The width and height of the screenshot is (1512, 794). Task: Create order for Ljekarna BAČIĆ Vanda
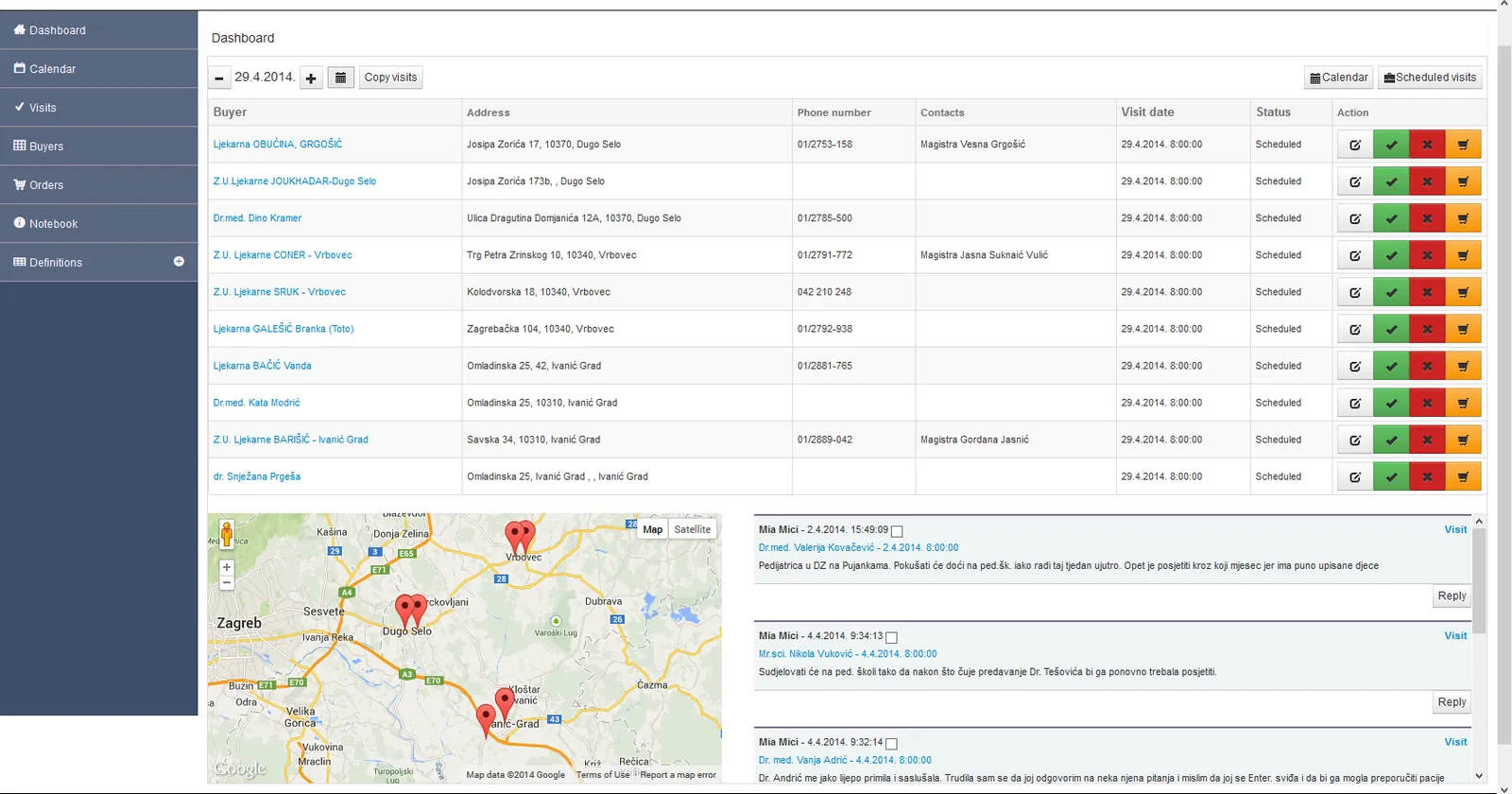[1463, 366]
